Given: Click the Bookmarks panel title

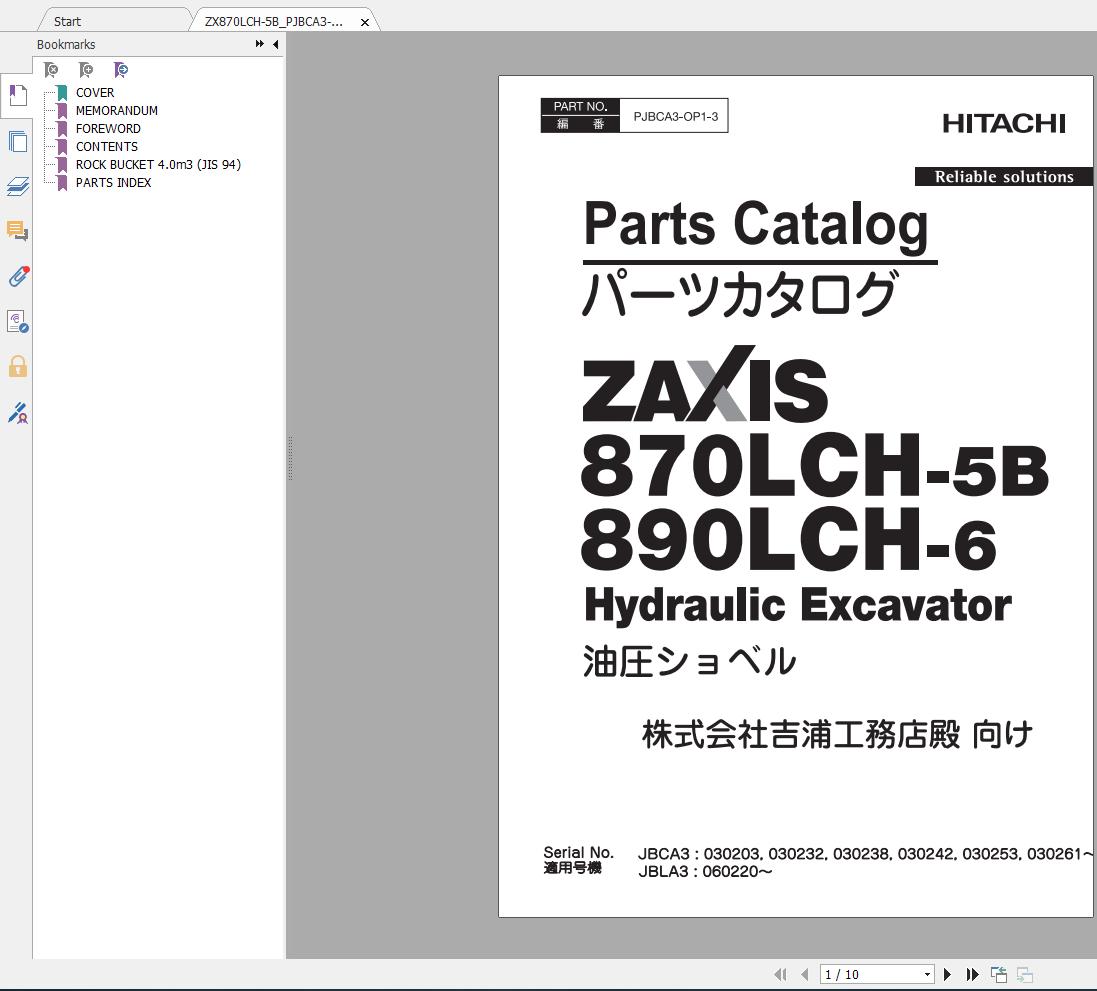Looking at the screenshot, I should (x=66, y=44).
